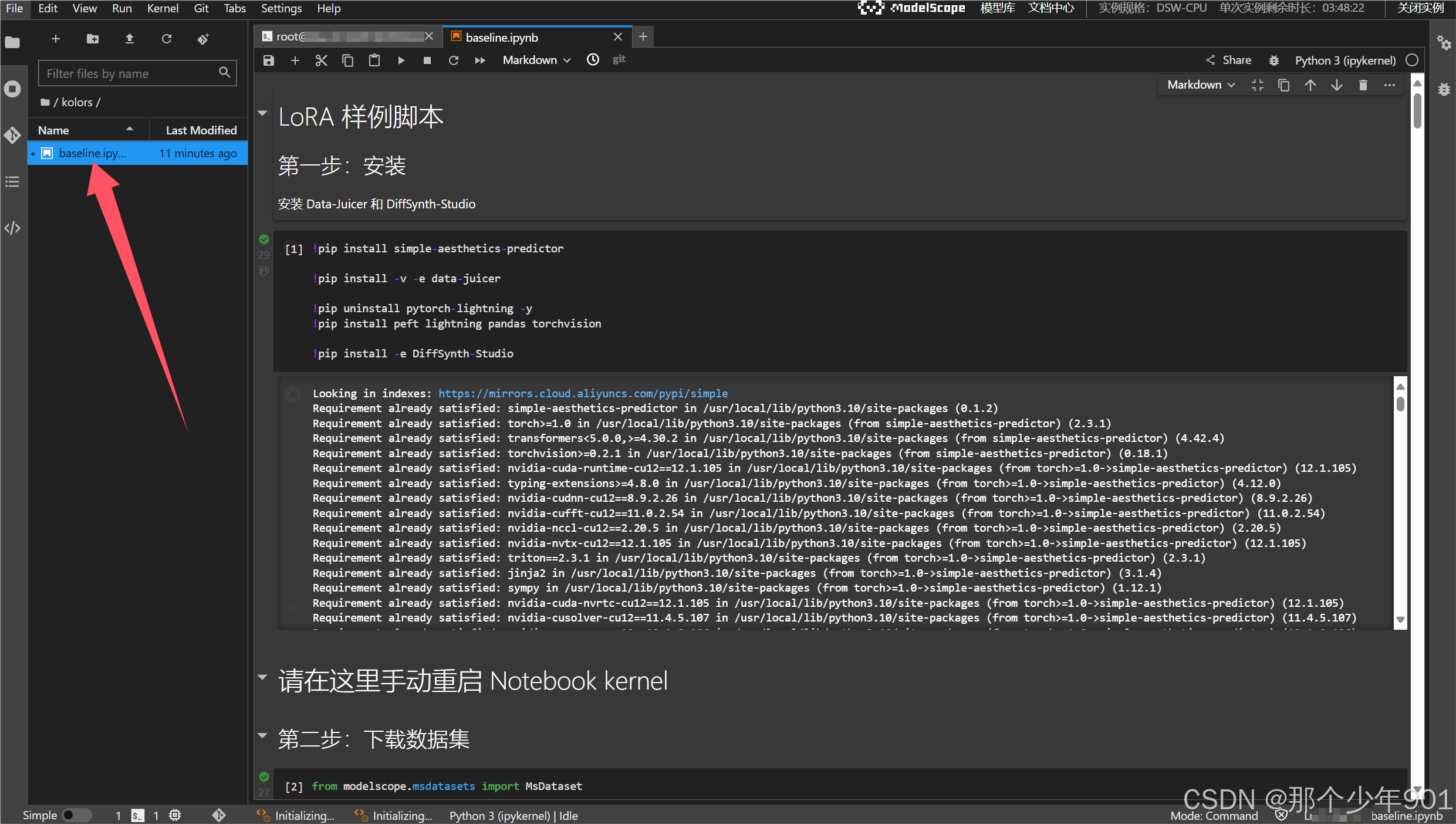Delete the cell with trash icon

click(1363, 85)
